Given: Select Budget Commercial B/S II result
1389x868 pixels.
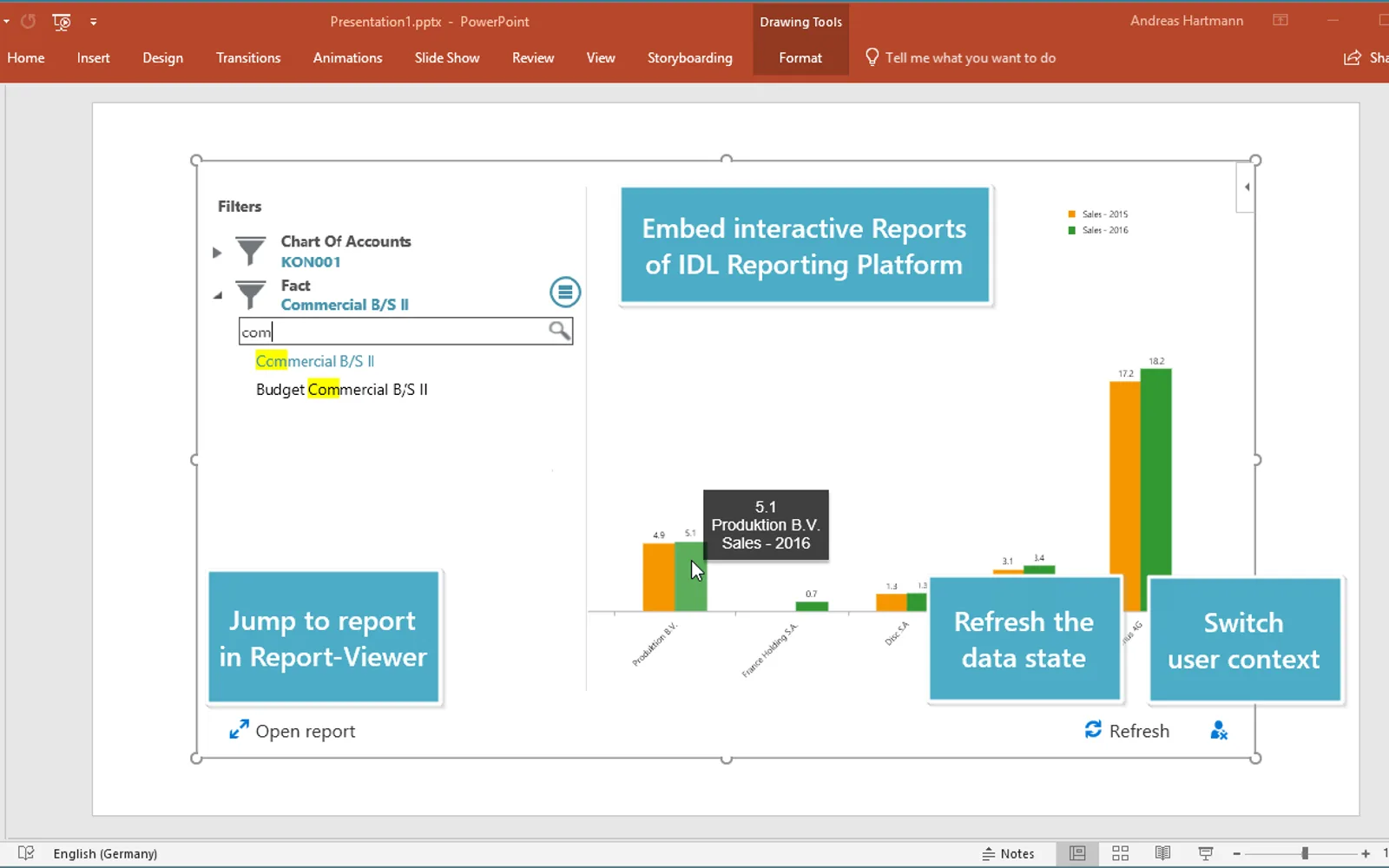Looking at the screenshot, I should click(x=342, y=390).
